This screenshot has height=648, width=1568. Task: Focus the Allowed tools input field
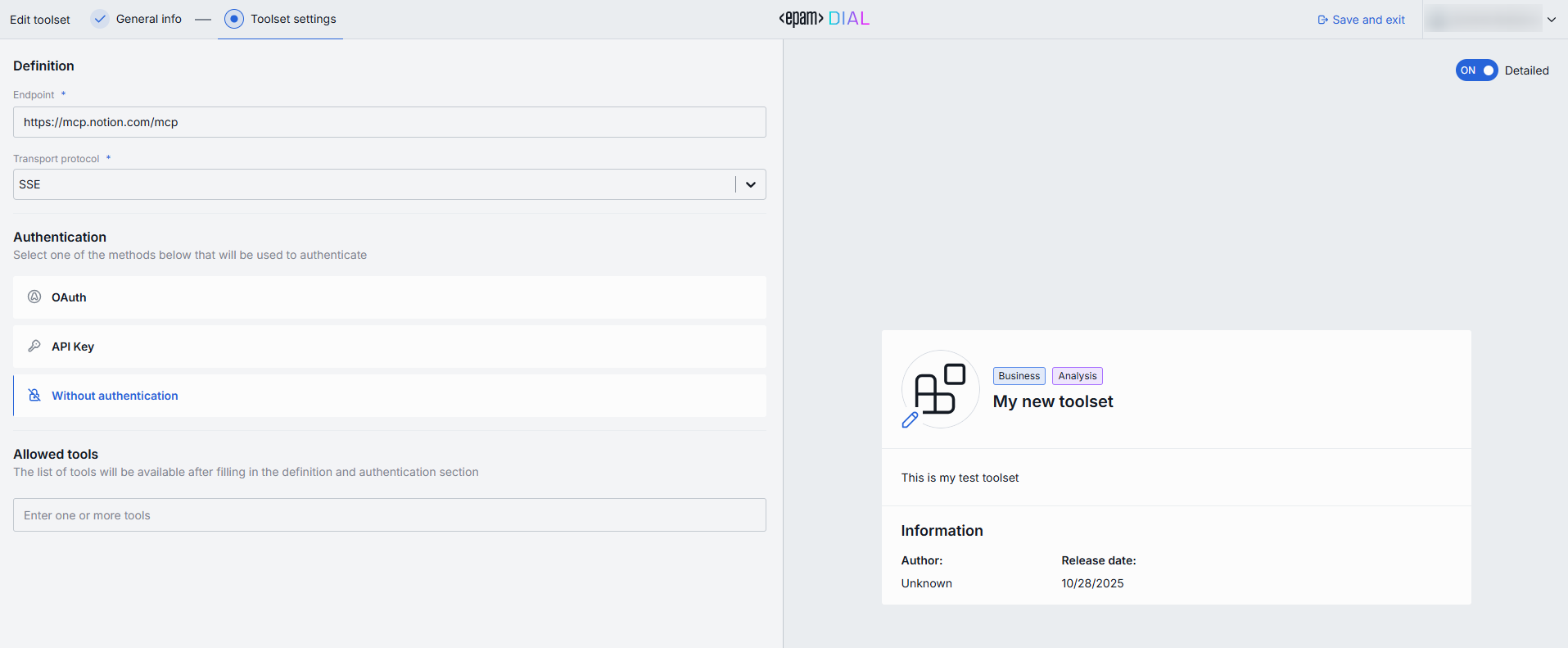point(390,515)
